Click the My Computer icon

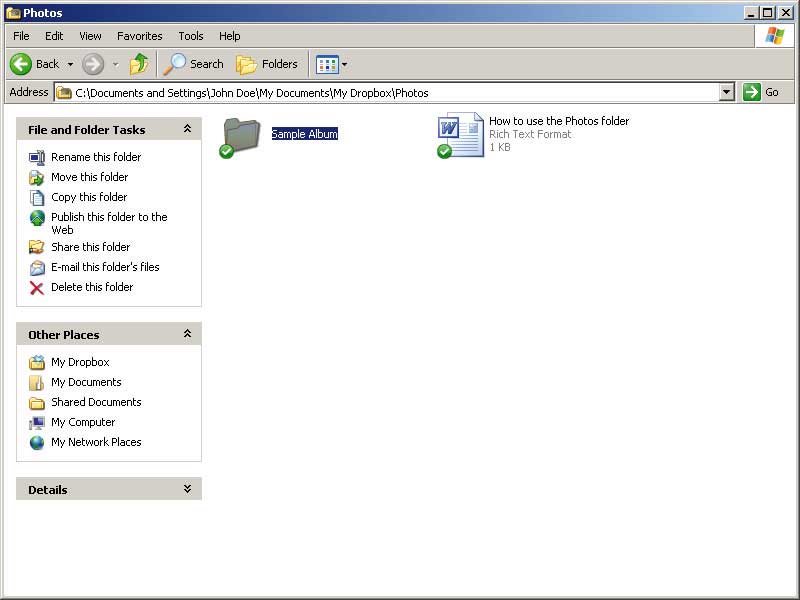point(36,422)
